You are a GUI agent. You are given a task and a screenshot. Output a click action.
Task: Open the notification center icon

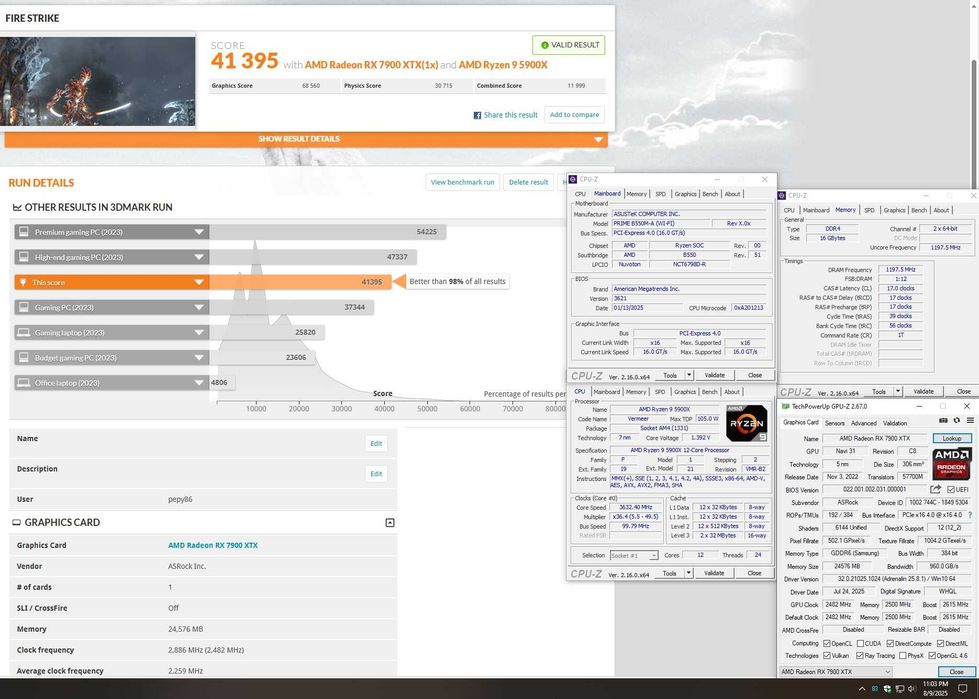tap(962, 689)
